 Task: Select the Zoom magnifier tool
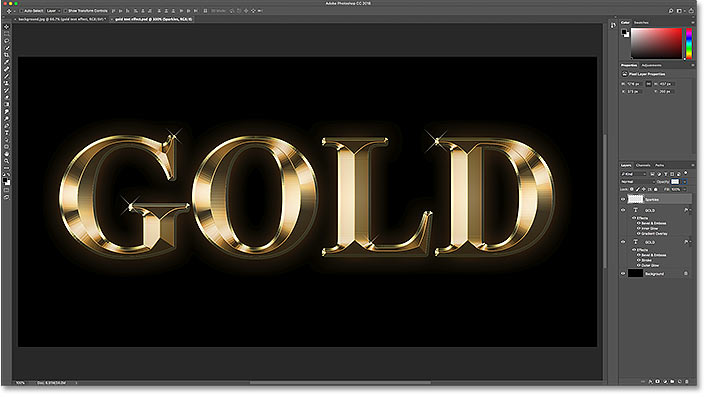tap(6, 161)
